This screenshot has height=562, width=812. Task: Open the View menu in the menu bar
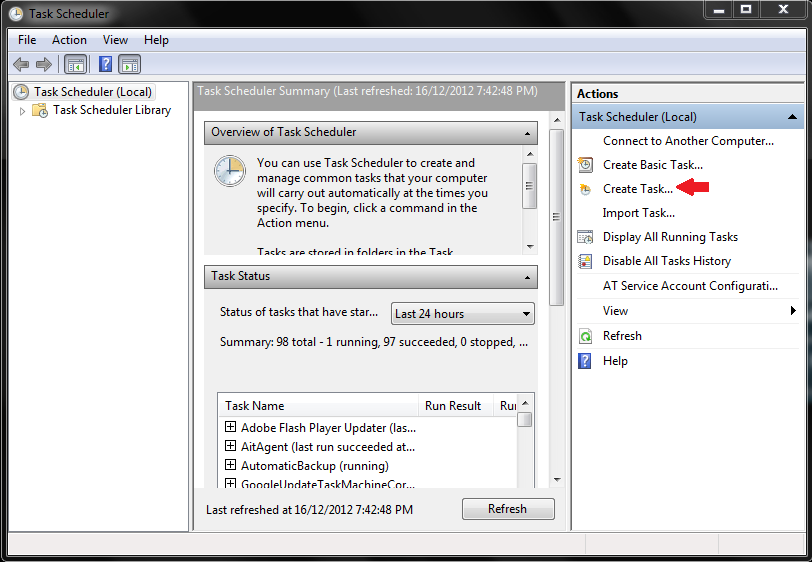click(x=115, y=40)
